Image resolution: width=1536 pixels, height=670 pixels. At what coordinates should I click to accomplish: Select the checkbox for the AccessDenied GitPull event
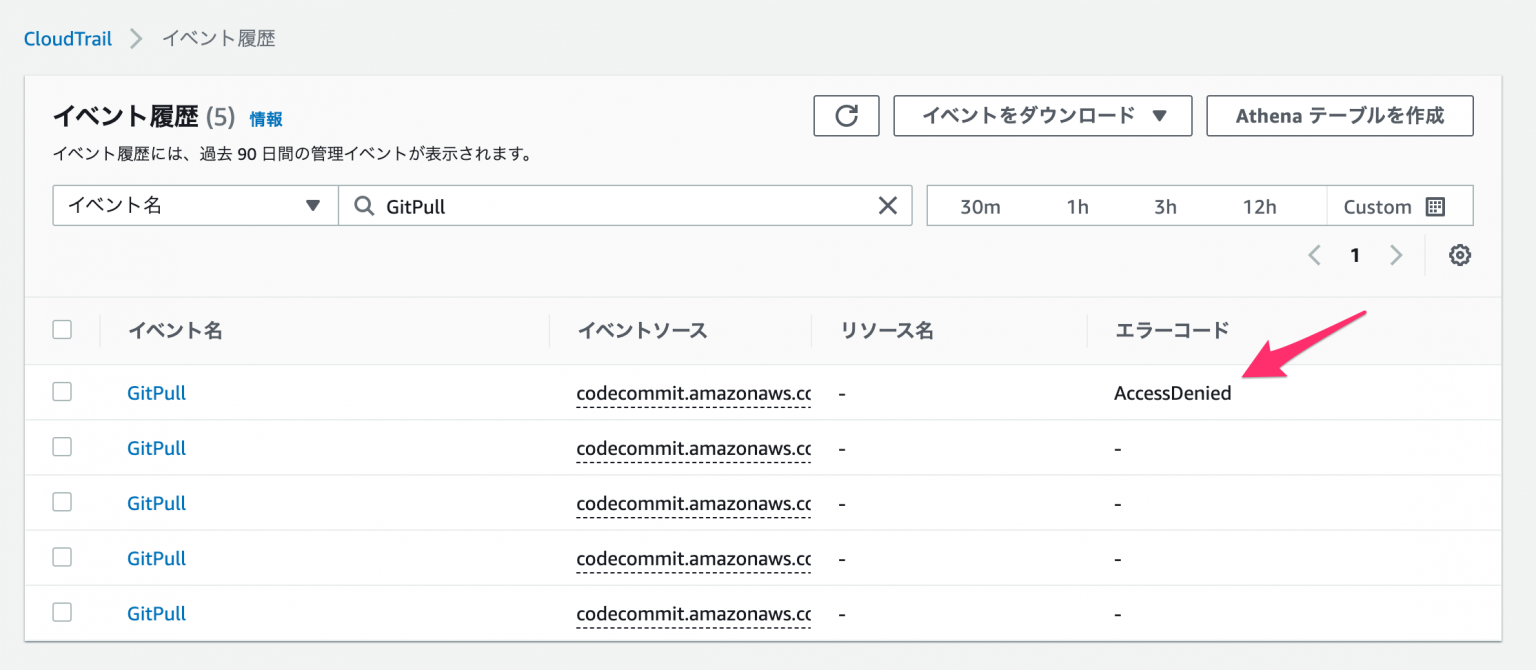coord(62,392)
